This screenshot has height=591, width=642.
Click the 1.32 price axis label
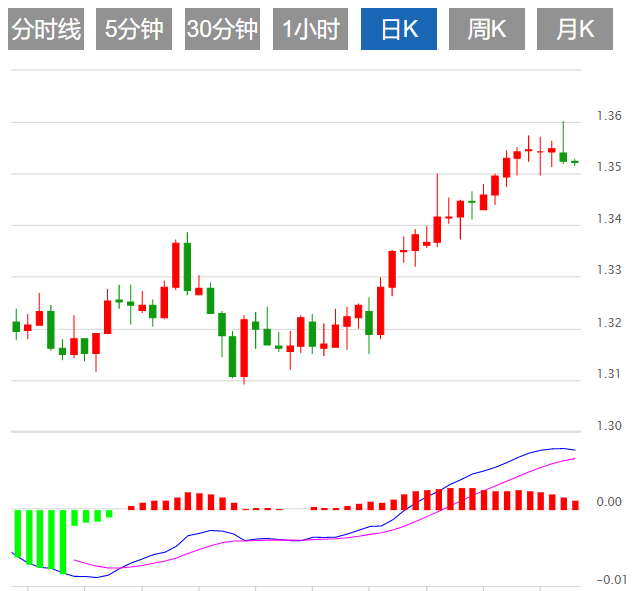(609, 323)
